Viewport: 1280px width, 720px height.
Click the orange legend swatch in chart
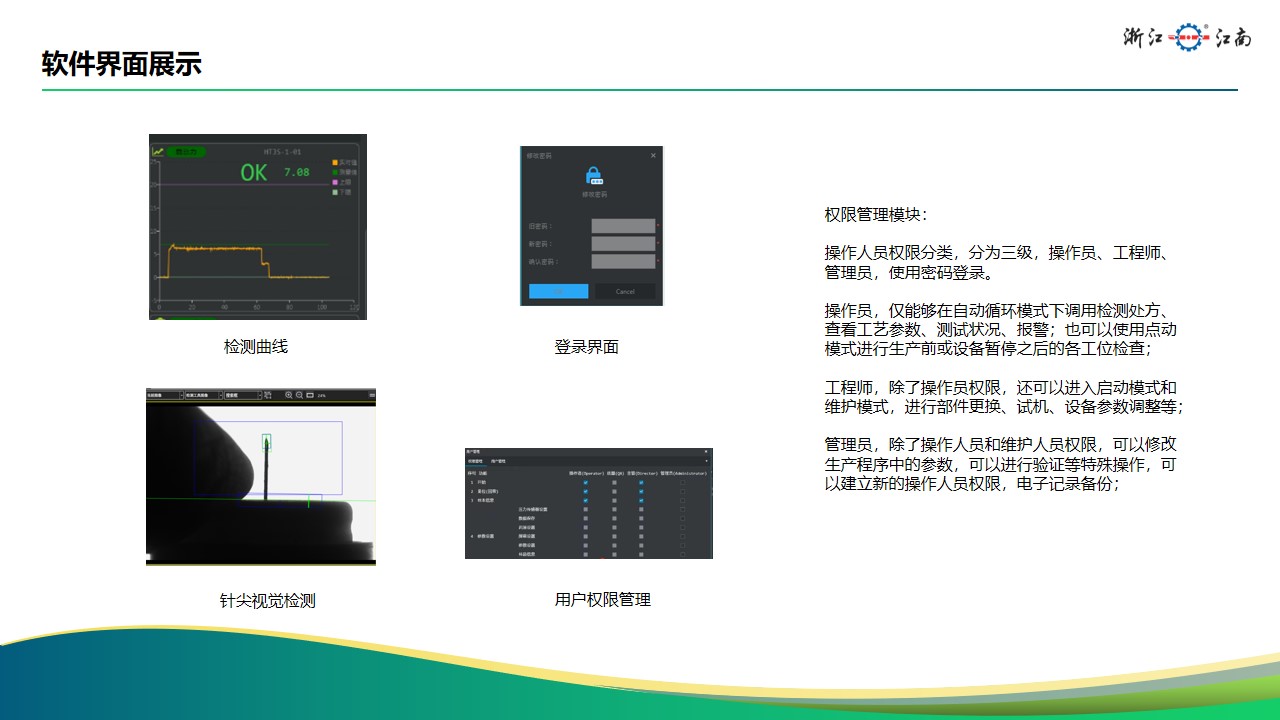tap(335, 162)
